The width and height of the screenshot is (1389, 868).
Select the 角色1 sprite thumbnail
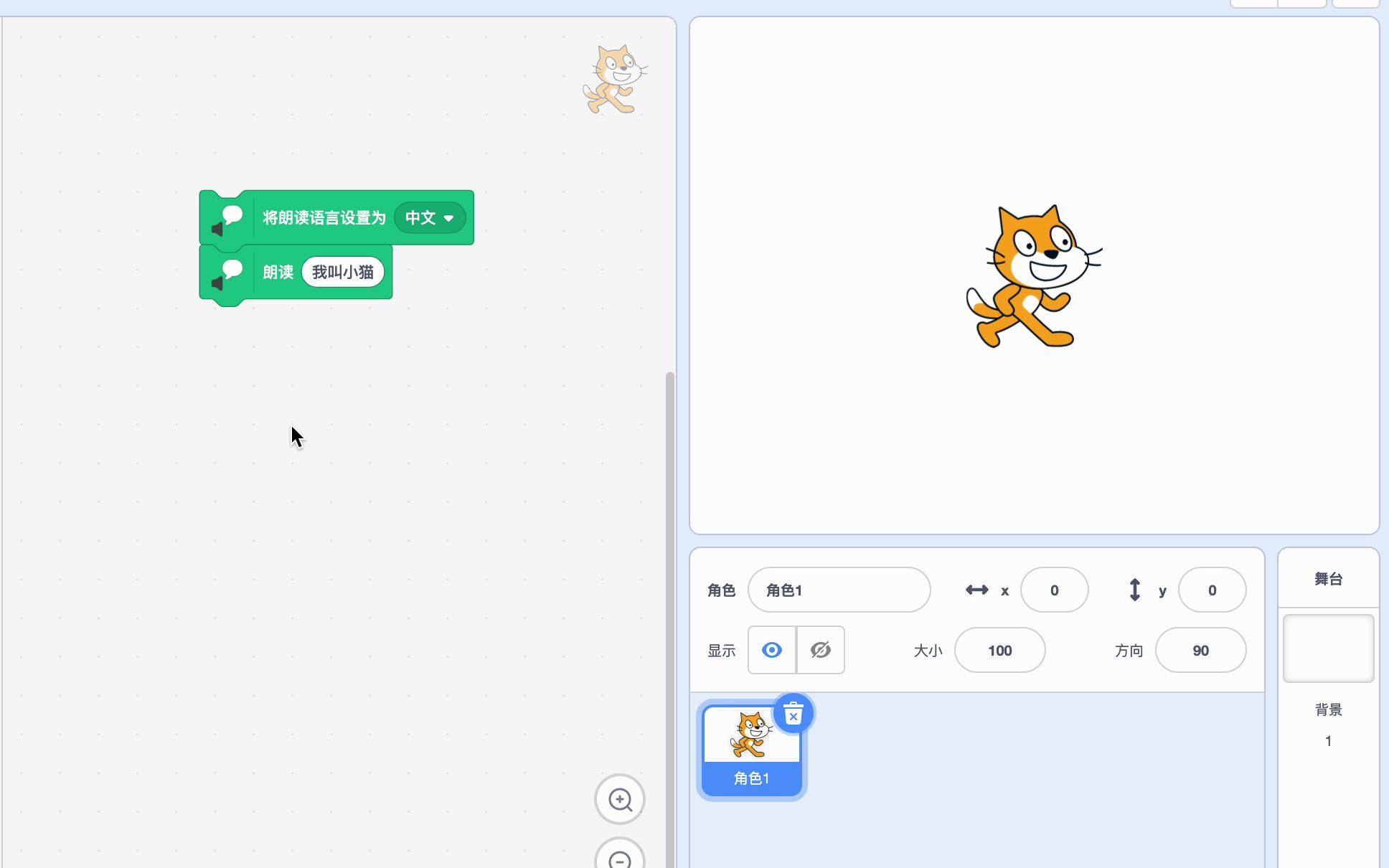(752, 750)
